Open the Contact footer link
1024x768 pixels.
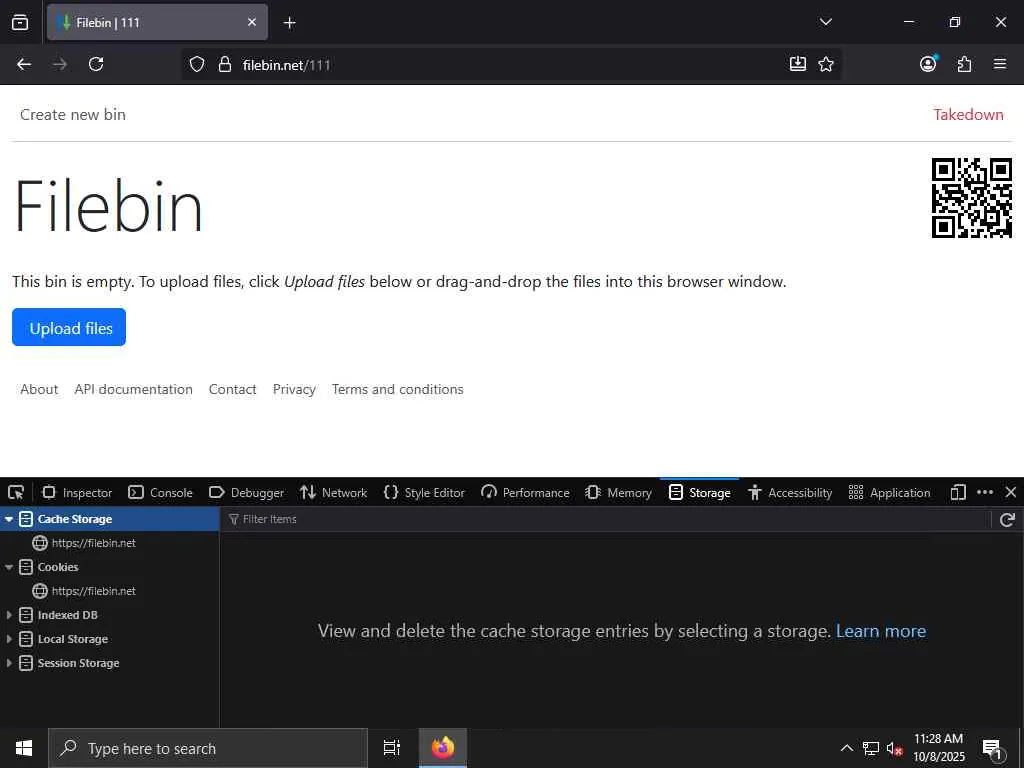tap(232, 389)
